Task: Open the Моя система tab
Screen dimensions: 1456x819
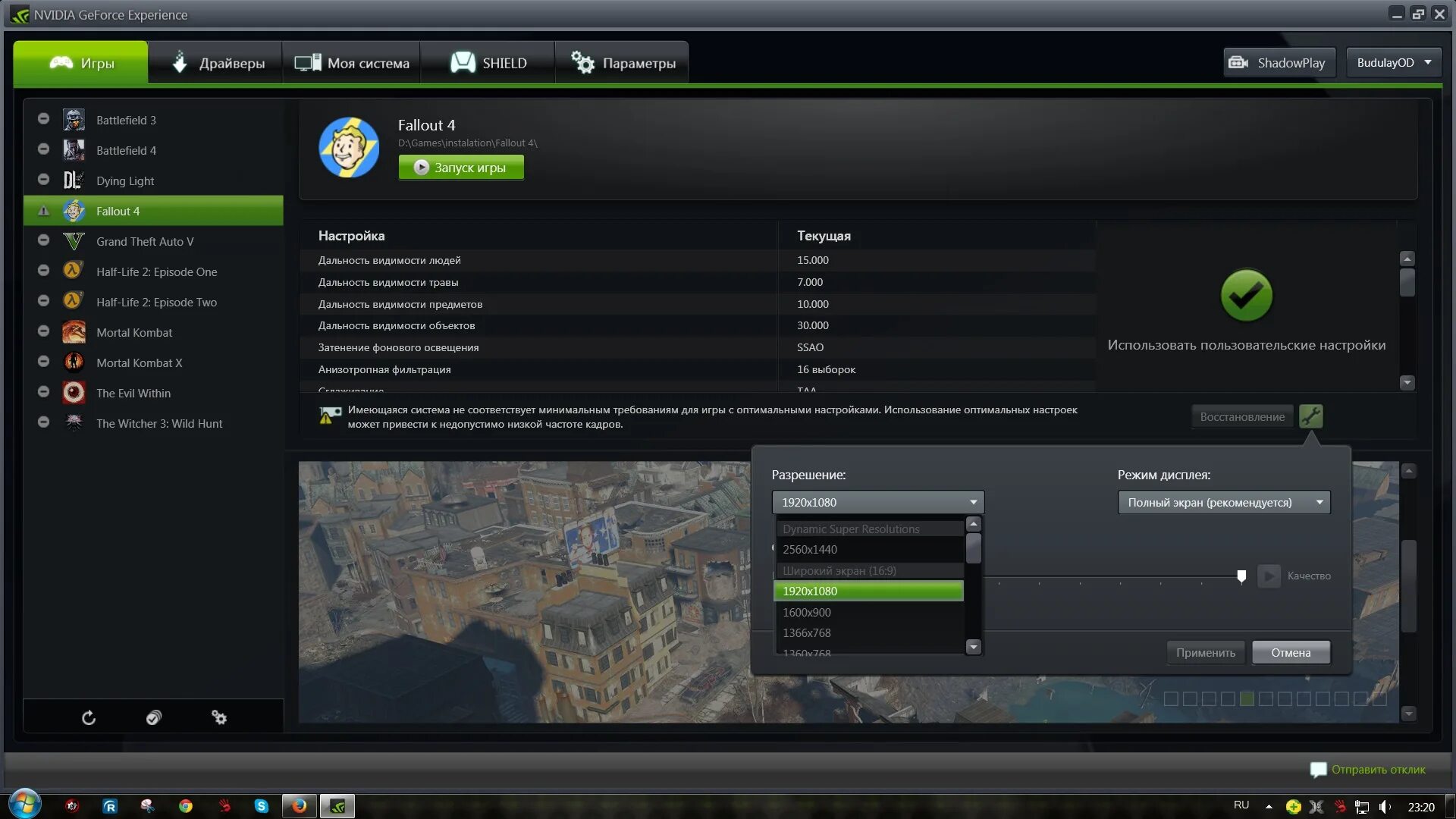Action: click(351, 63)
